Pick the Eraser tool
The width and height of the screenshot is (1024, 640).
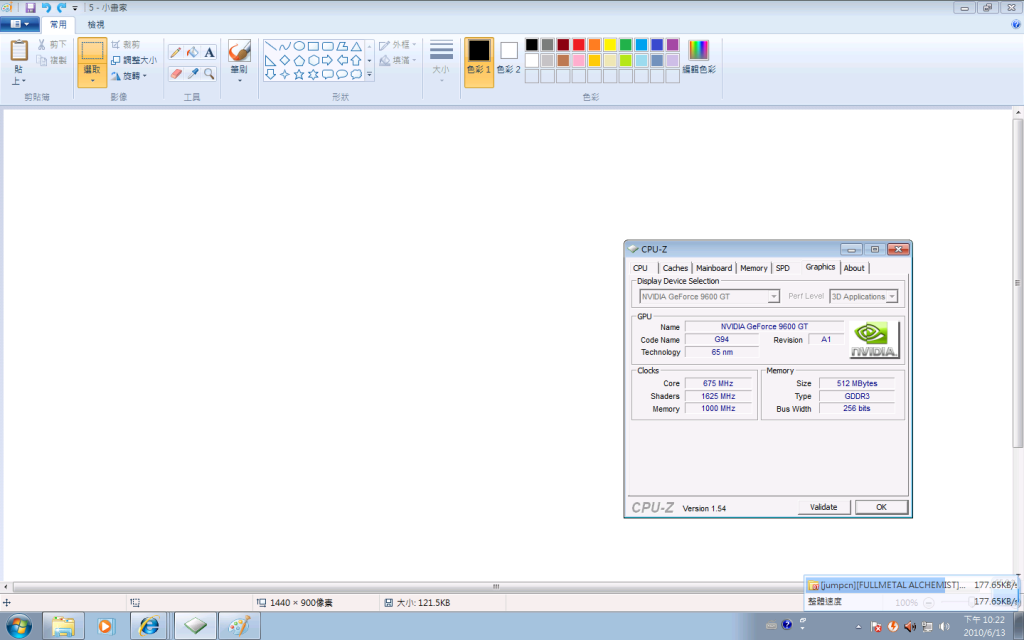(176, 74)
